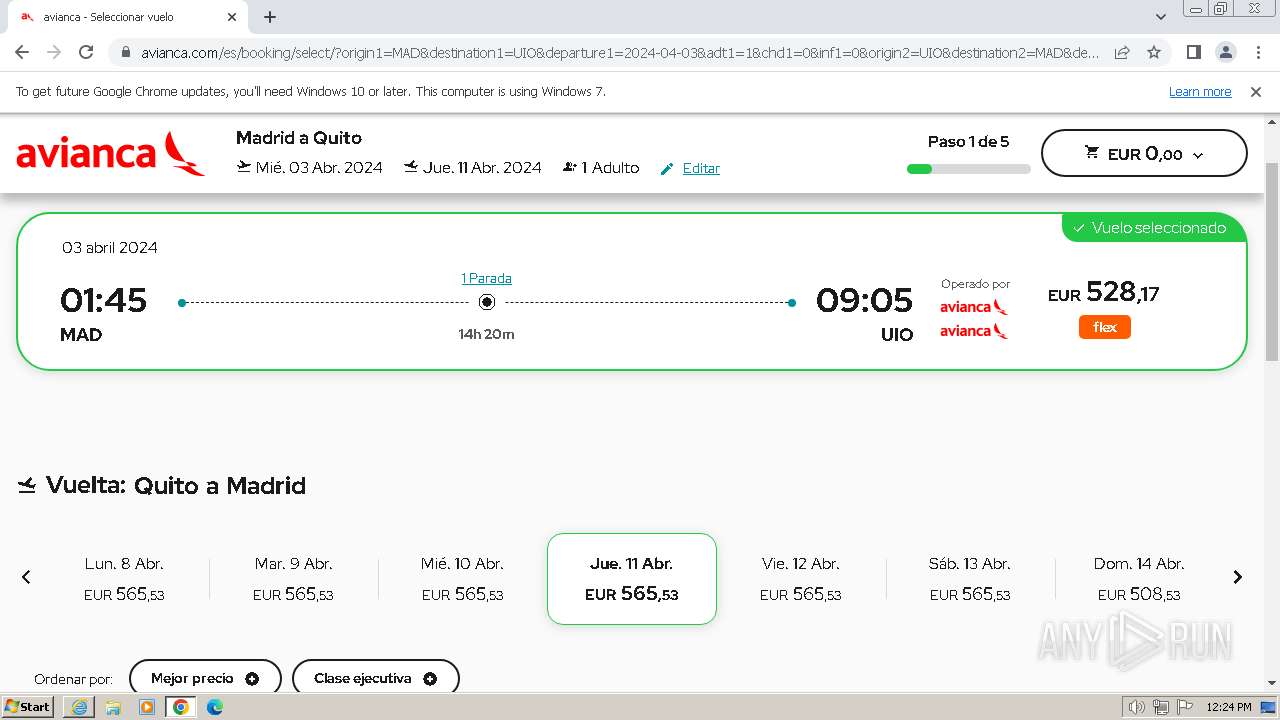
Task: Select Sáb. 13 Abr. date
Action: (x=970, y=579)
